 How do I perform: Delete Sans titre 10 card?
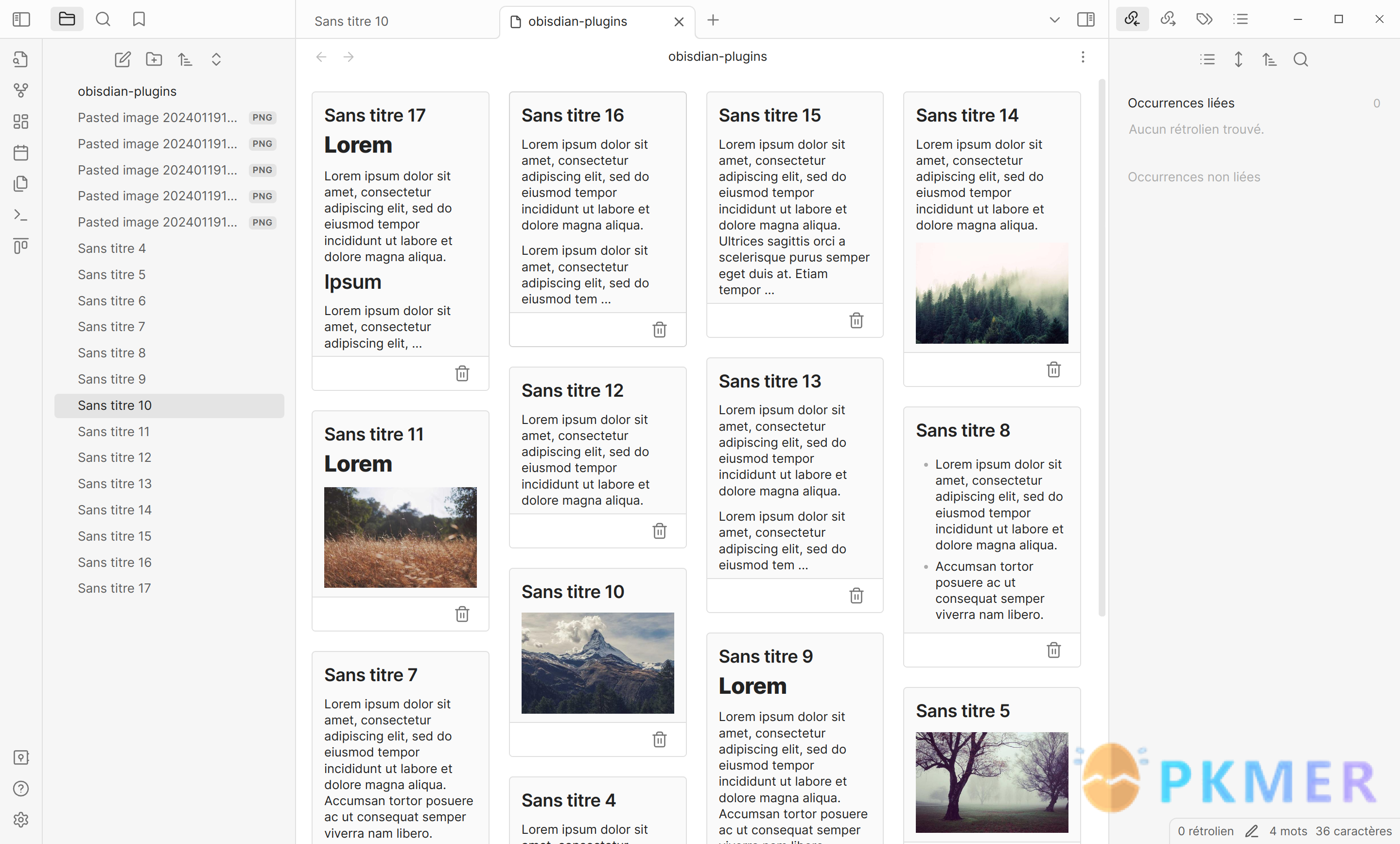click(x=660, y=739)
